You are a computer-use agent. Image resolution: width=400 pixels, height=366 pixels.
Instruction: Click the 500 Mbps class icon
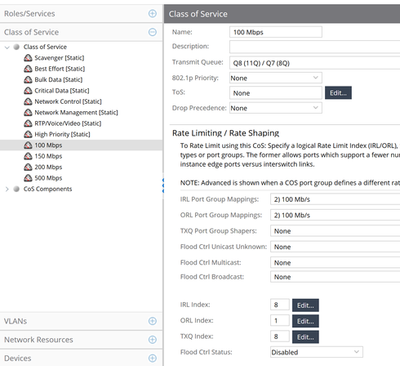28,178
